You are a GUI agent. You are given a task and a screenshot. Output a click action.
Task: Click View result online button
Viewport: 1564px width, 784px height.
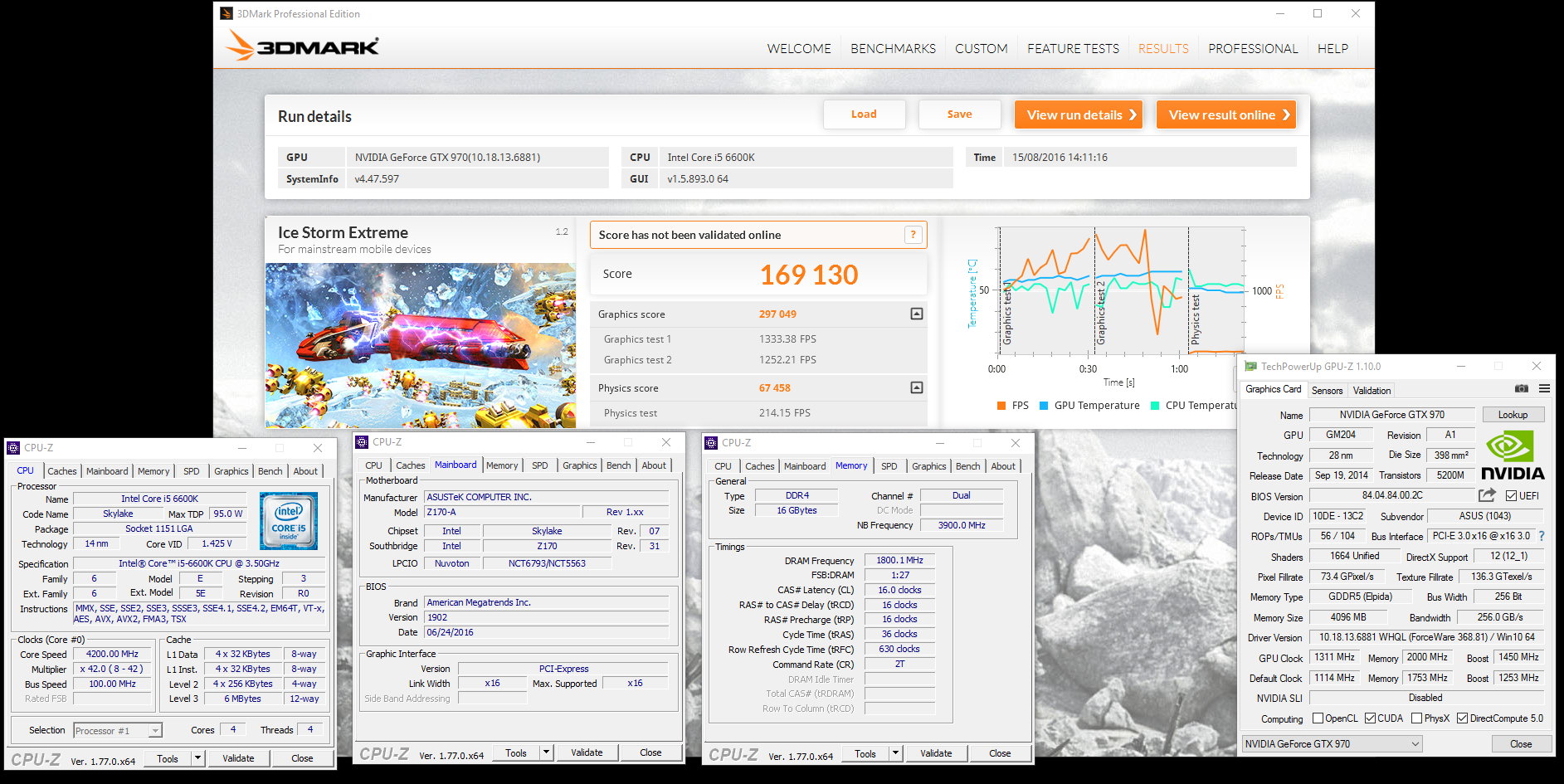[x=1226, y=114]
